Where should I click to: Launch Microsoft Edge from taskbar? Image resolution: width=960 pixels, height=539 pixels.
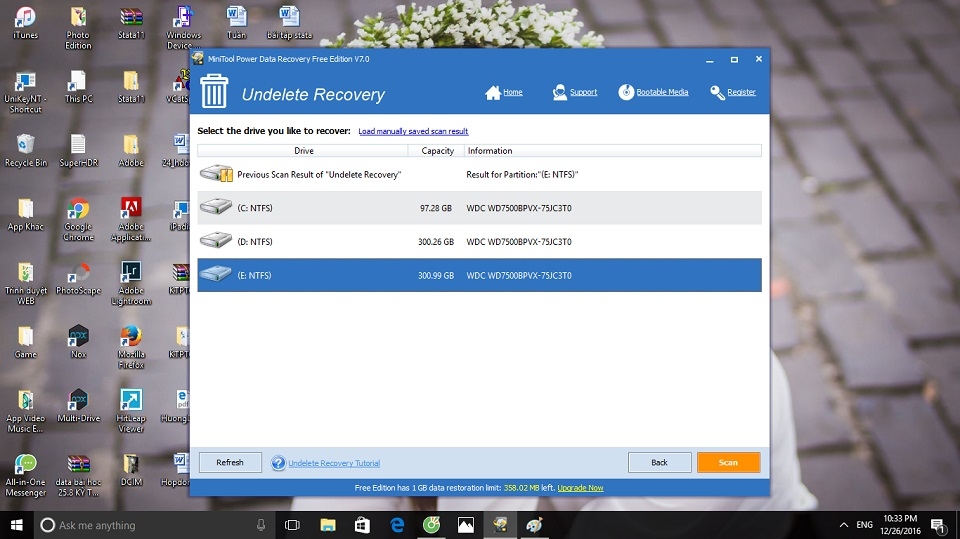tap(397, 525)
